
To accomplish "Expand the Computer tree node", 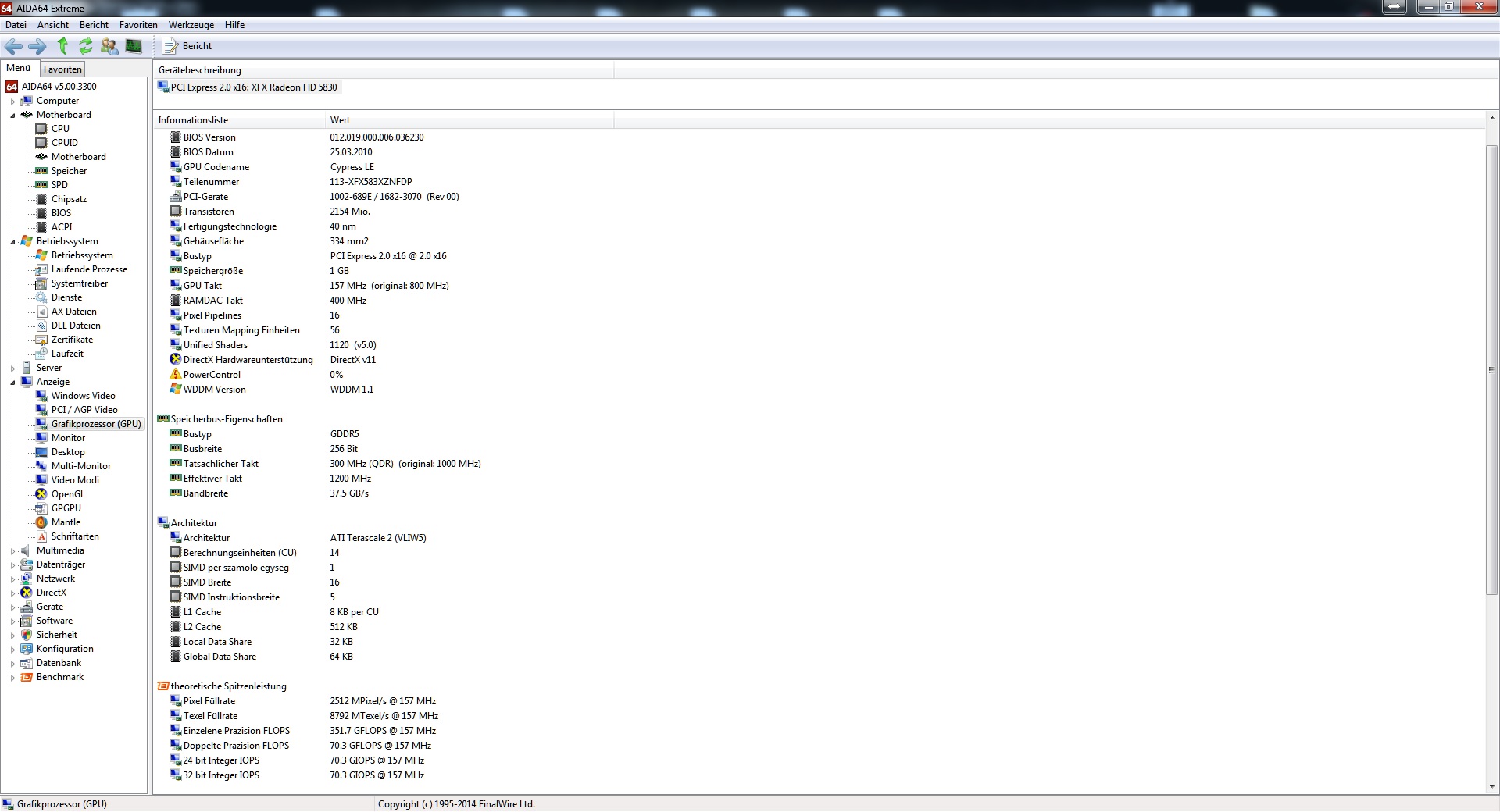I will click(x=12, y=101).
